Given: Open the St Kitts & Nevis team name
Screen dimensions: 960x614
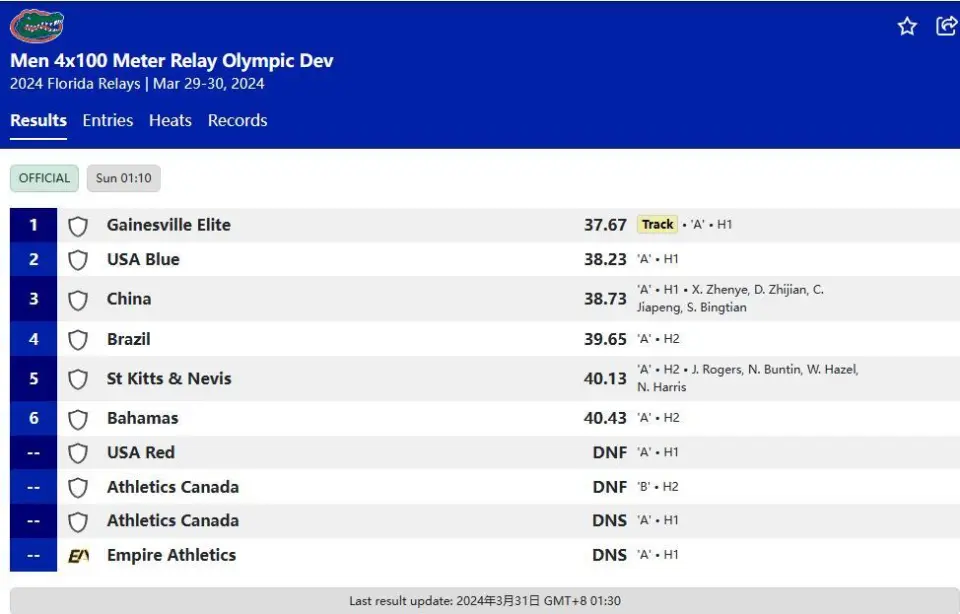Looking at the screenshot, I should click(169, 378).
